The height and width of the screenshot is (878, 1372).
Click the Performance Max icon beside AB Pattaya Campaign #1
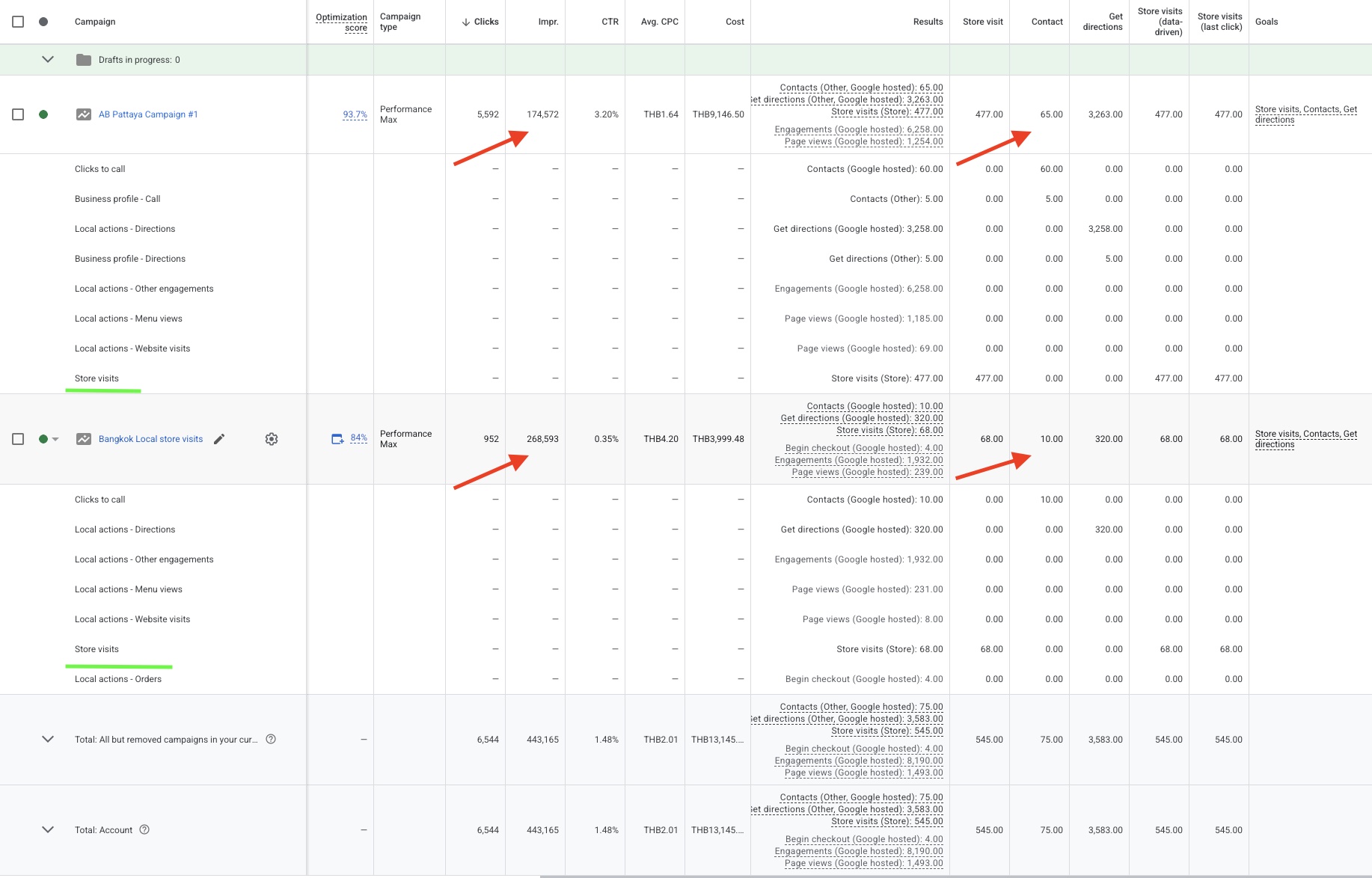(x=84, y=114)
